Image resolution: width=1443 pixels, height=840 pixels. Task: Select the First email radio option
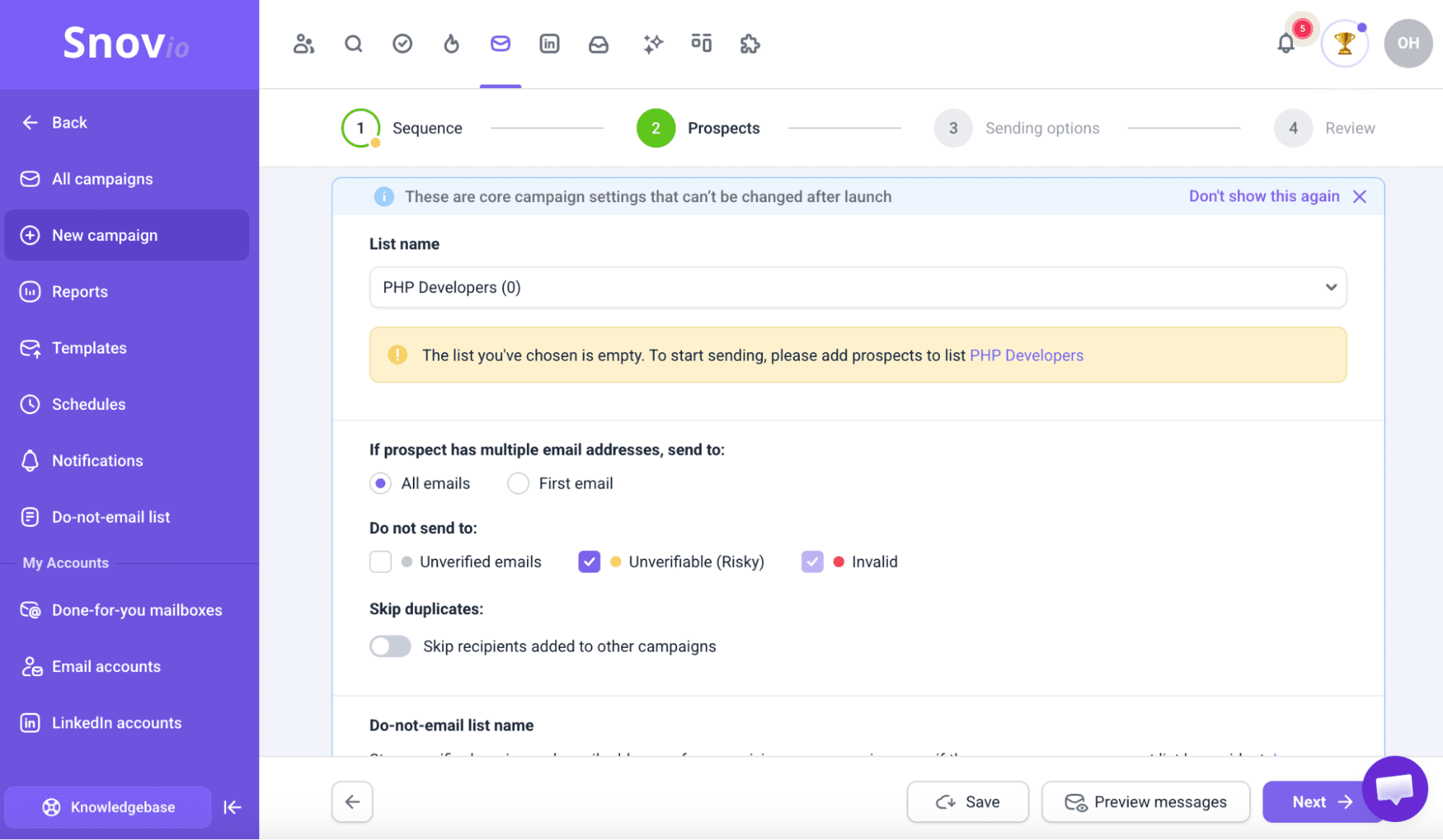518,484
